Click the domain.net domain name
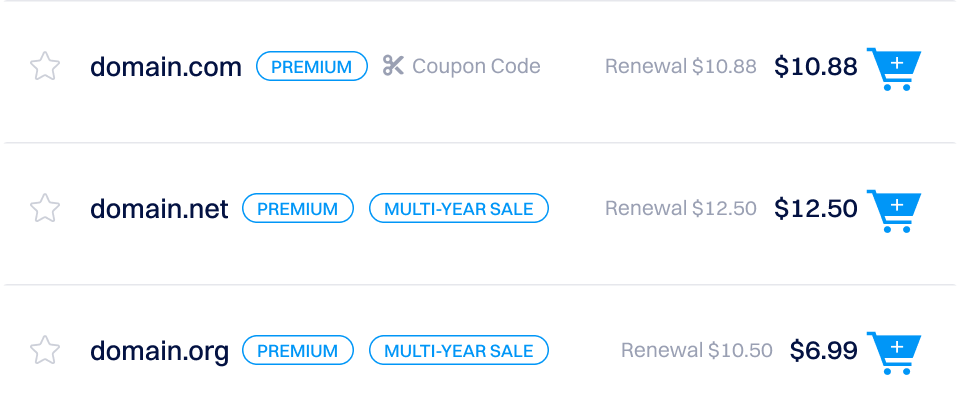 click(159, 209)
